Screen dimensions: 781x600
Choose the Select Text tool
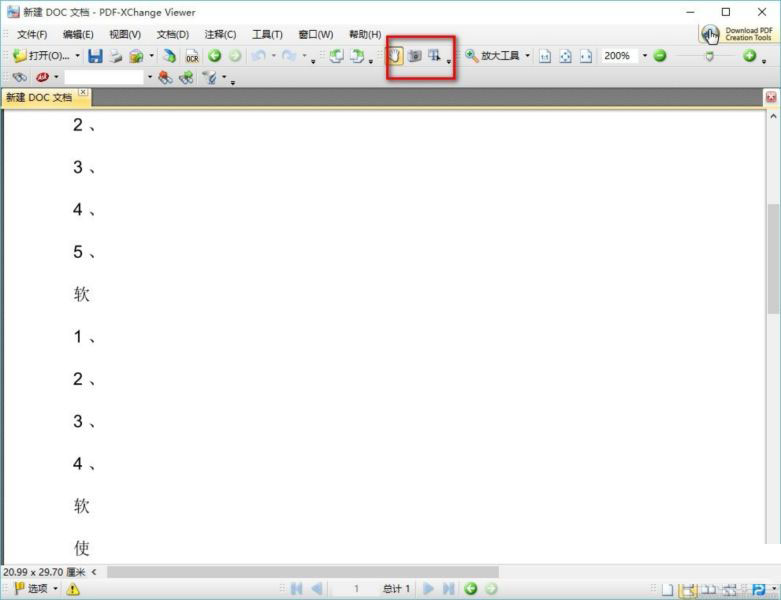click(434, 56)
